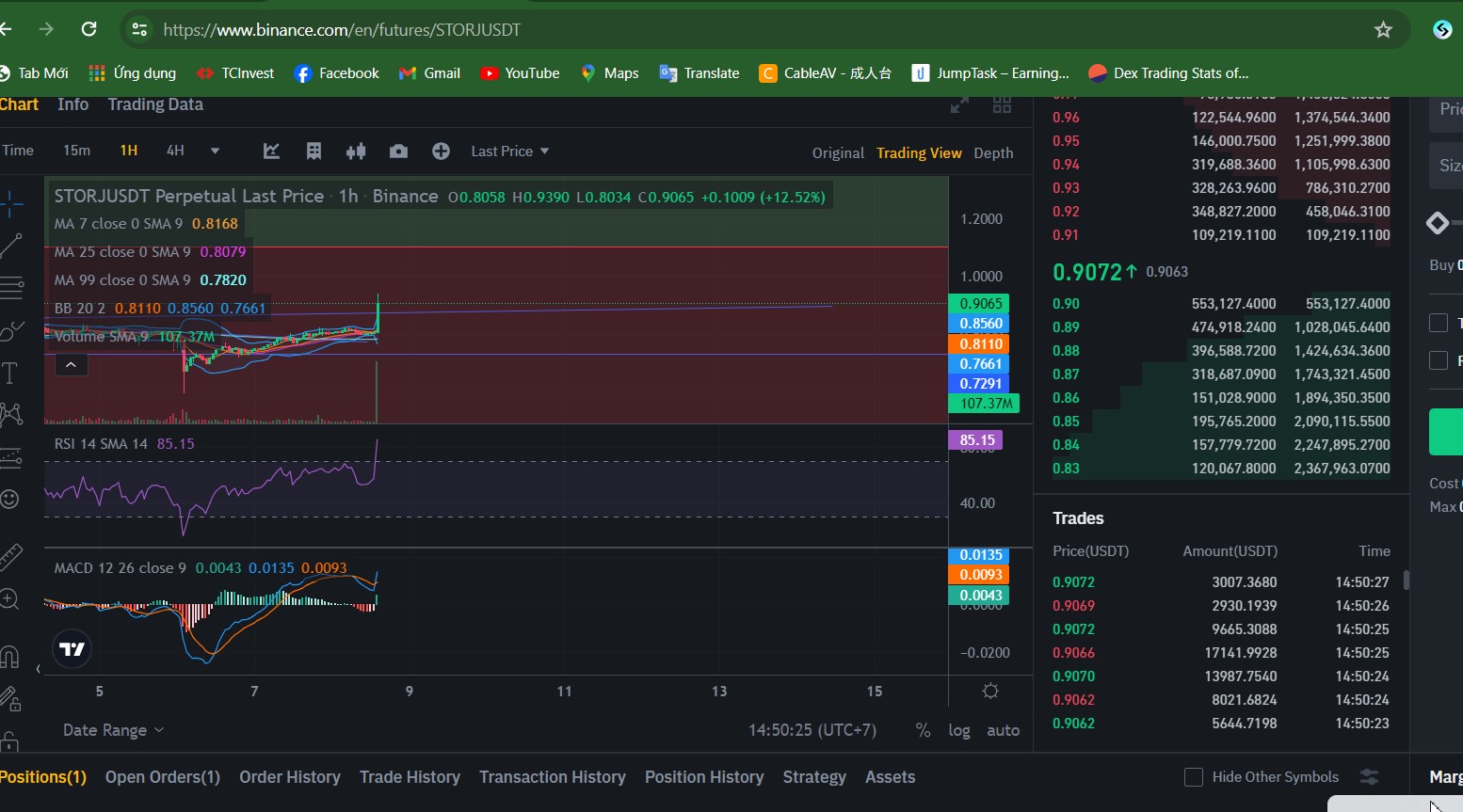Toggle stay-in-drawing-mode pencil lock

(9, 698)
